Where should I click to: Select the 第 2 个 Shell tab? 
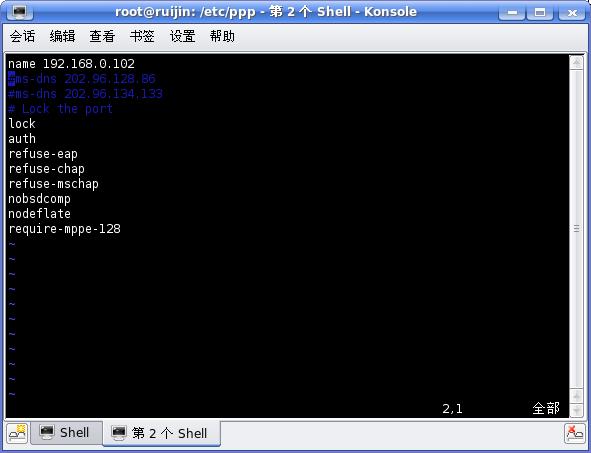pos(161,433)
